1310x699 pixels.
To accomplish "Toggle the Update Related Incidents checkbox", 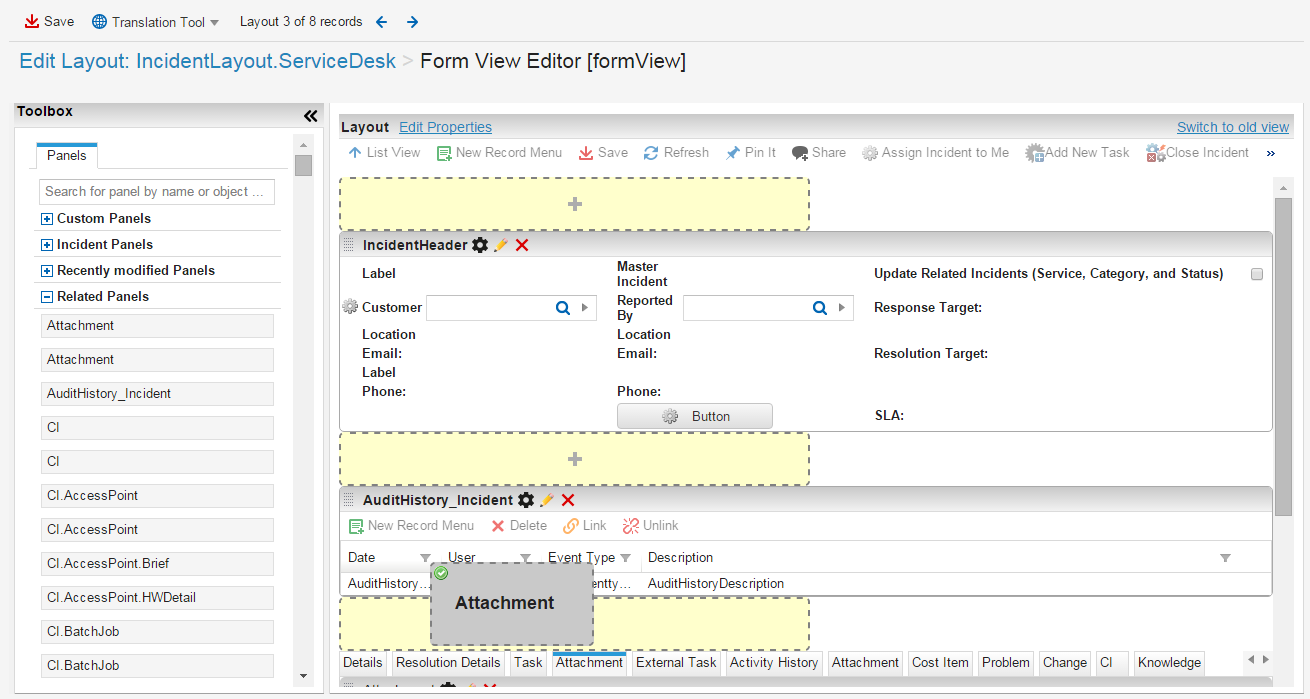I will click(1257, 274).
